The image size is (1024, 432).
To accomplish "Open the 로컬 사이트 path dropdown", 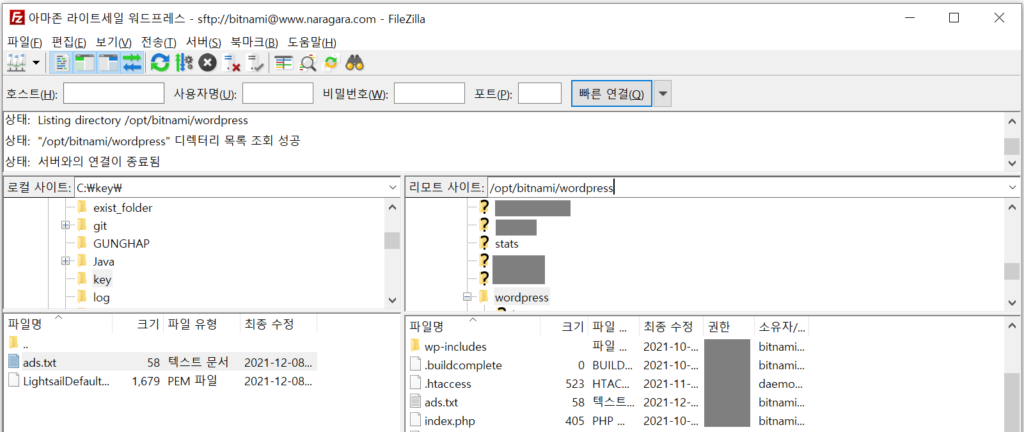I will coord(392,187).
